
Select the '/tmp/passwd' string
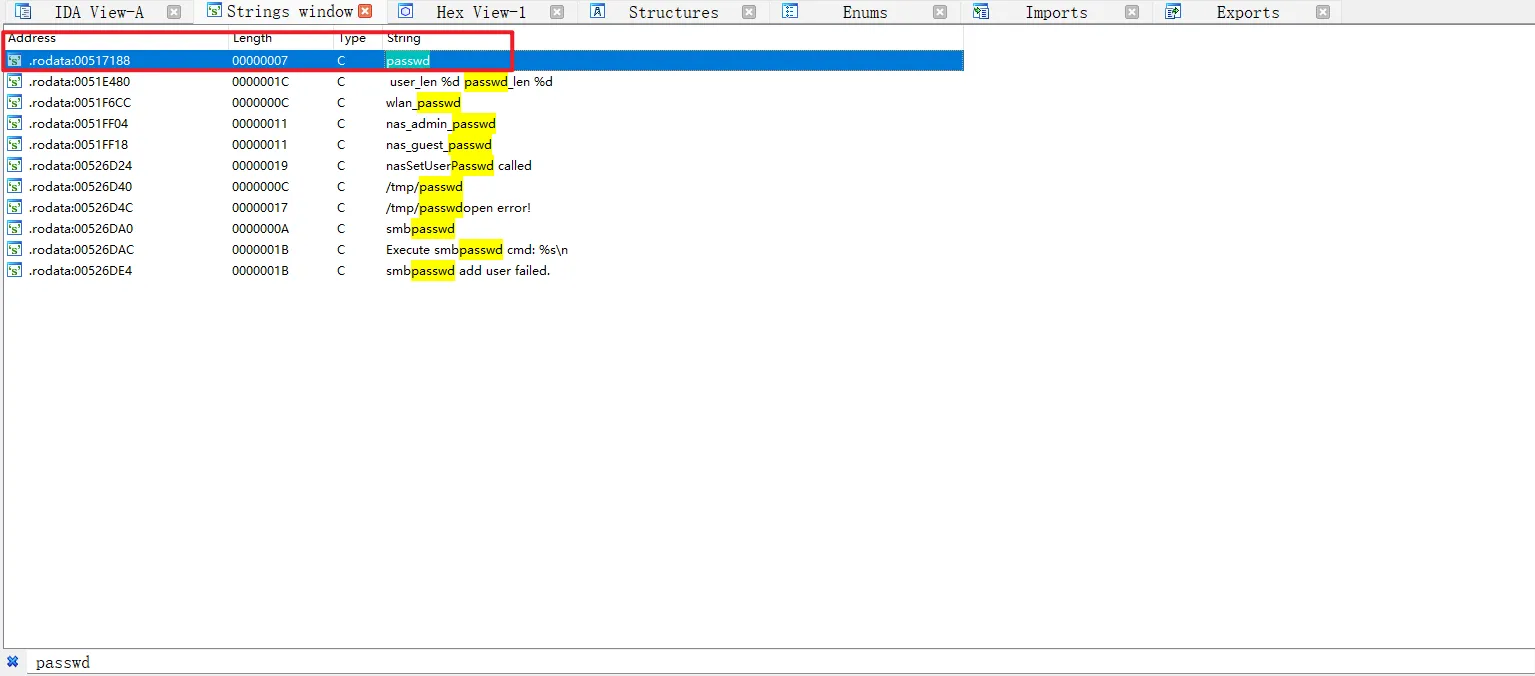click(424, 187)
